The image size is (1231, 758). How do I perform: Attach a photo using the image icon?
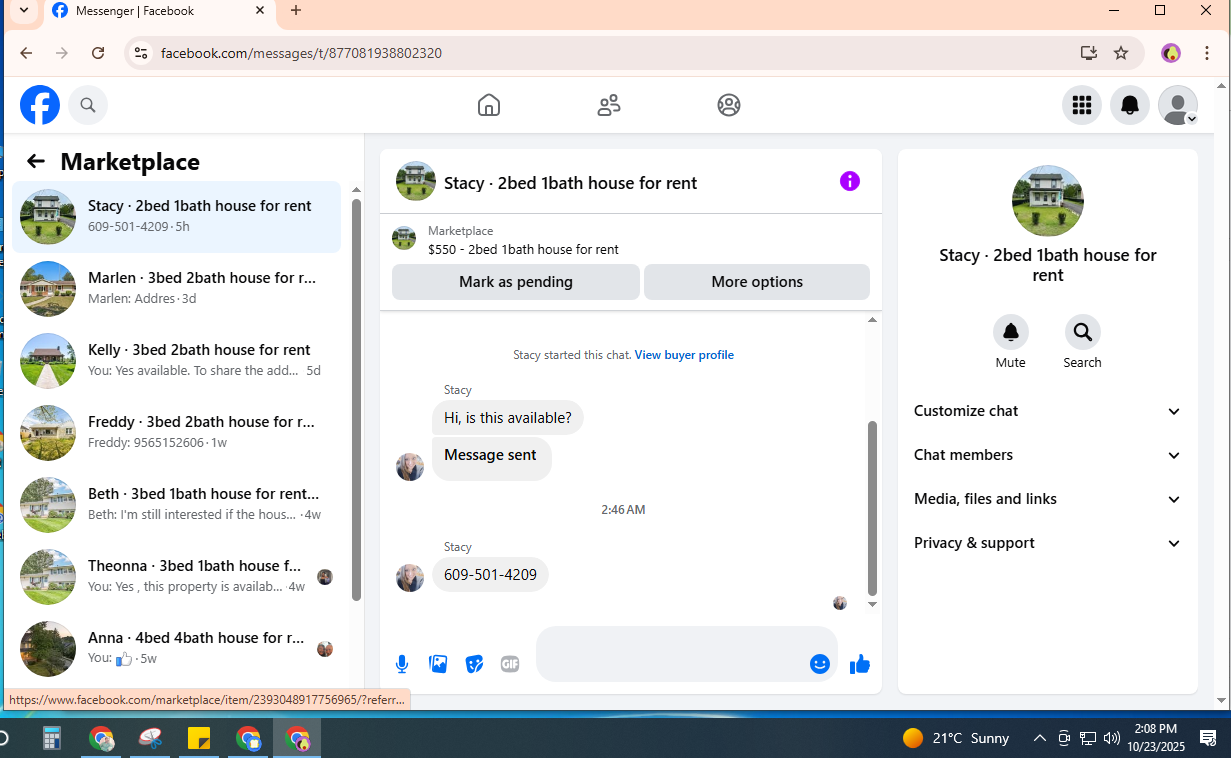point(438,664)
